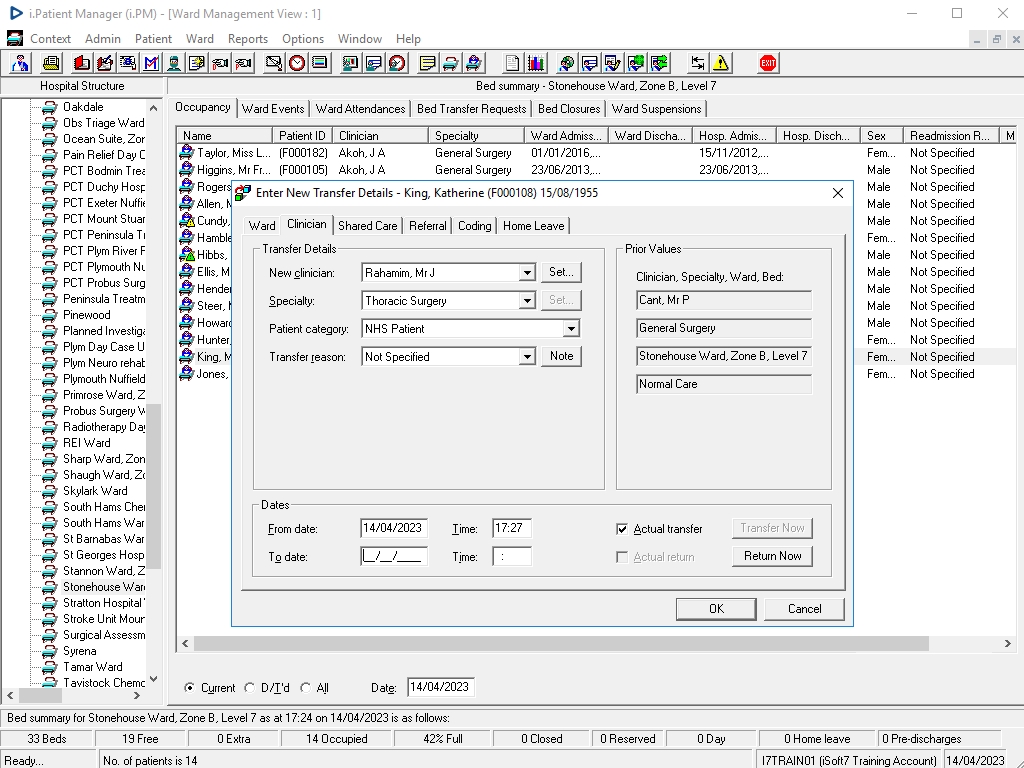This screenshot has width=1024, height=768.
Task: Click the hospital structure tree scroll-up arrow
Action: pos(153,108)
